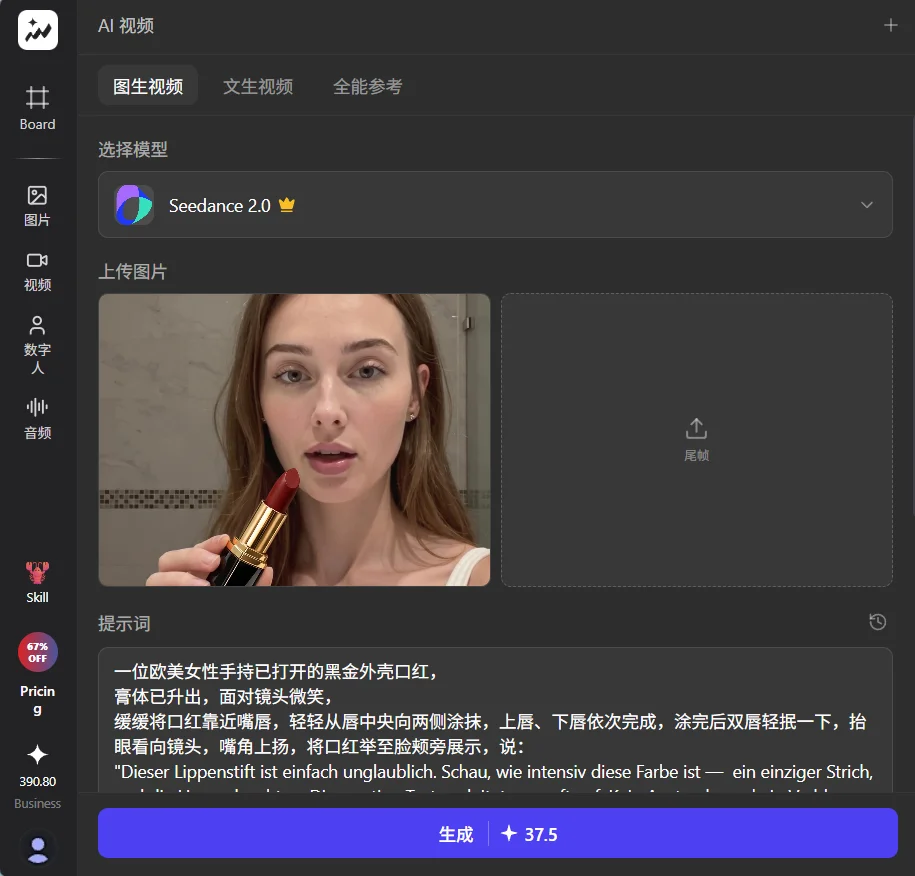Switch to the 全能参考 tab
This screenshot has width=915, height=876.
pos(368,86)
